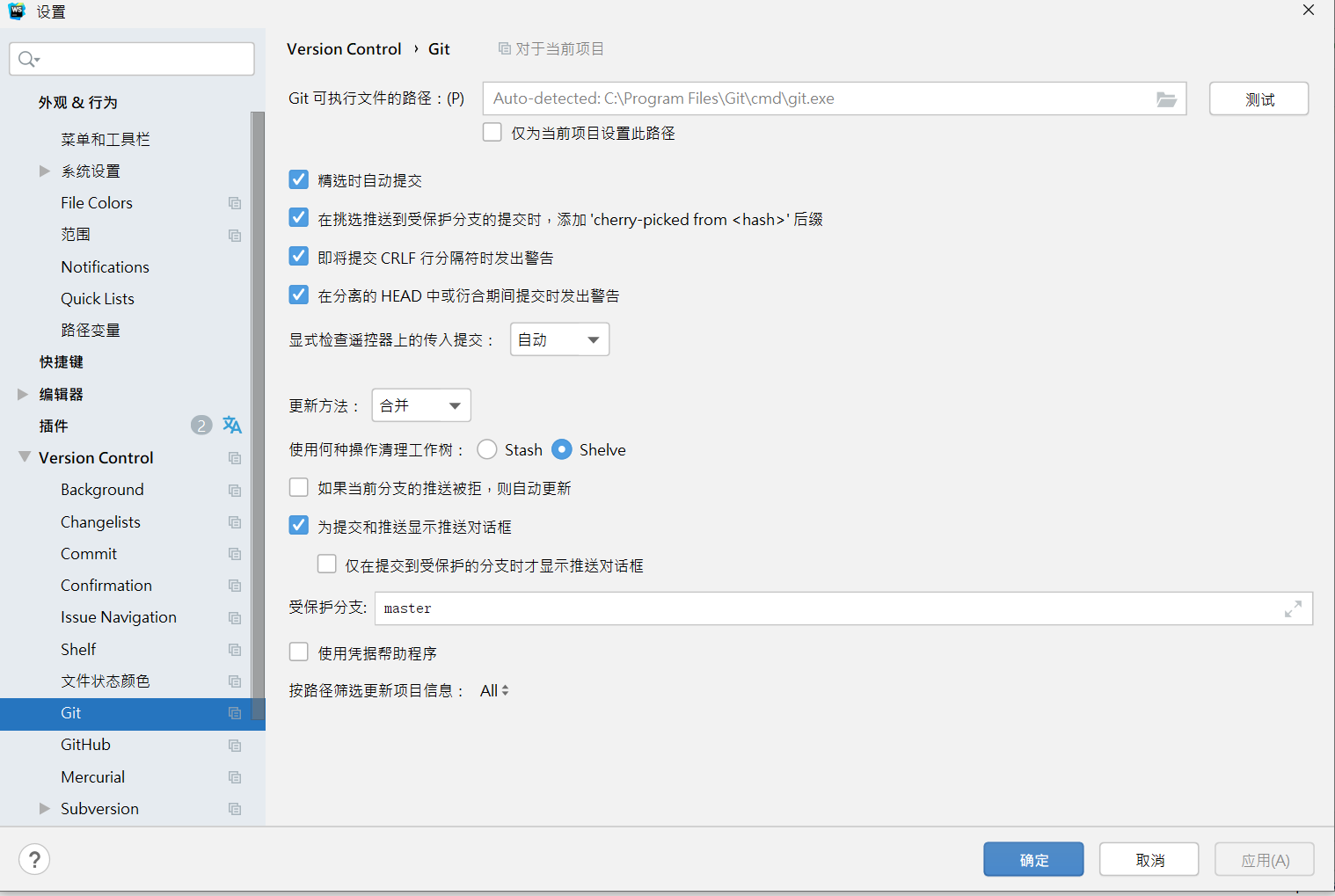1335x896 pixels.
Task: Enable 使用凭据帮助程序 checkbox
Action: click(299, 652)
